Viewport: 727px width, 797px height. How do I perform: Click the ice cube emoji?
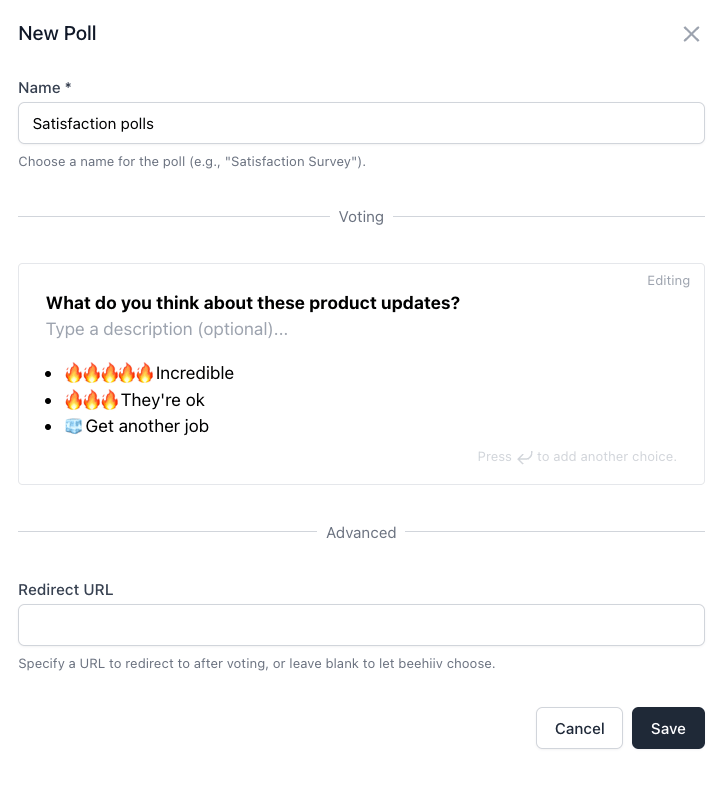tap(74, 426)
